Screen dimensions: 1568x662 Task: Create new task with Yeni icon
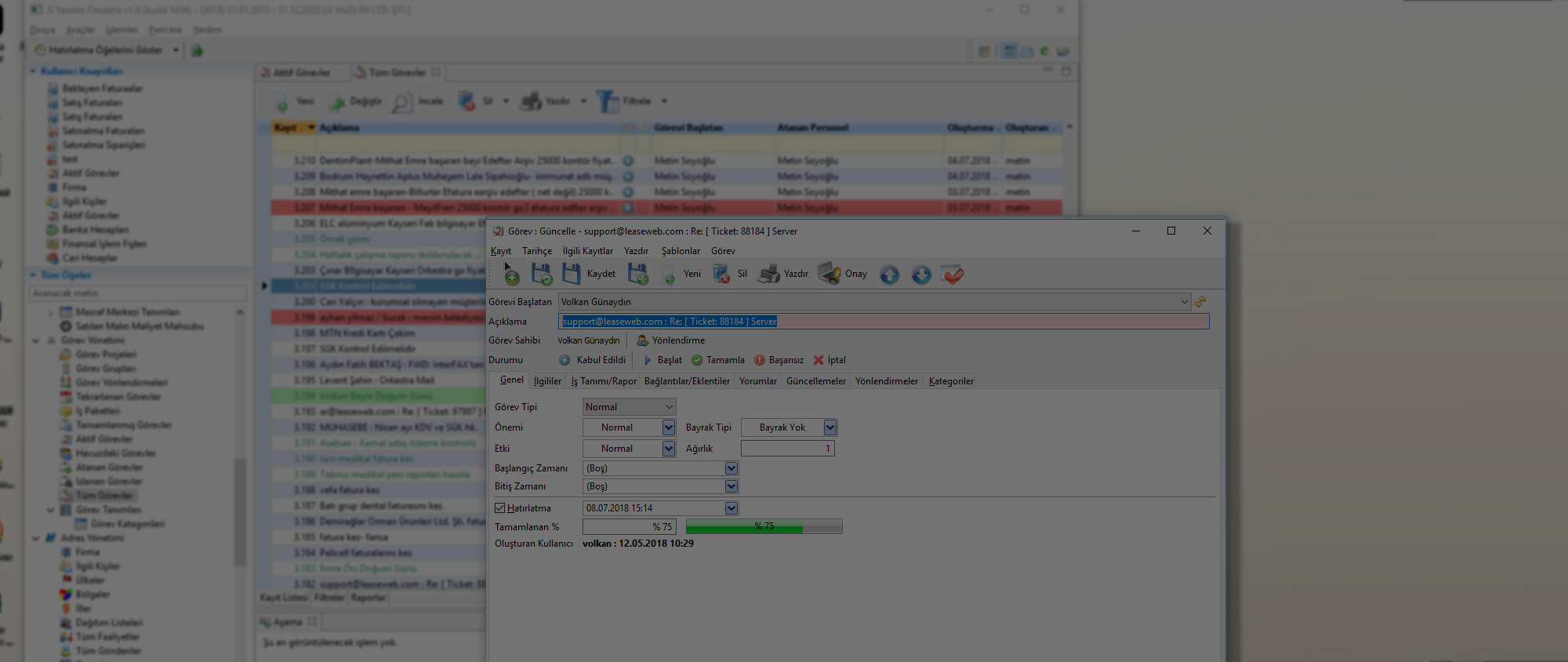click(669, 274)
